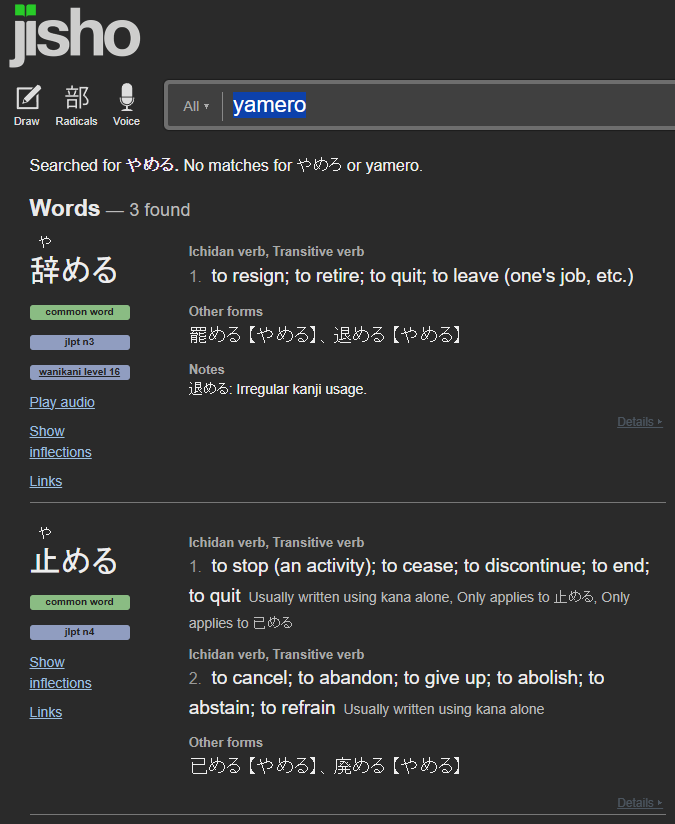Select the headword 辞める
This screenshot has height=824, width=675.
(x=74, y=270)
